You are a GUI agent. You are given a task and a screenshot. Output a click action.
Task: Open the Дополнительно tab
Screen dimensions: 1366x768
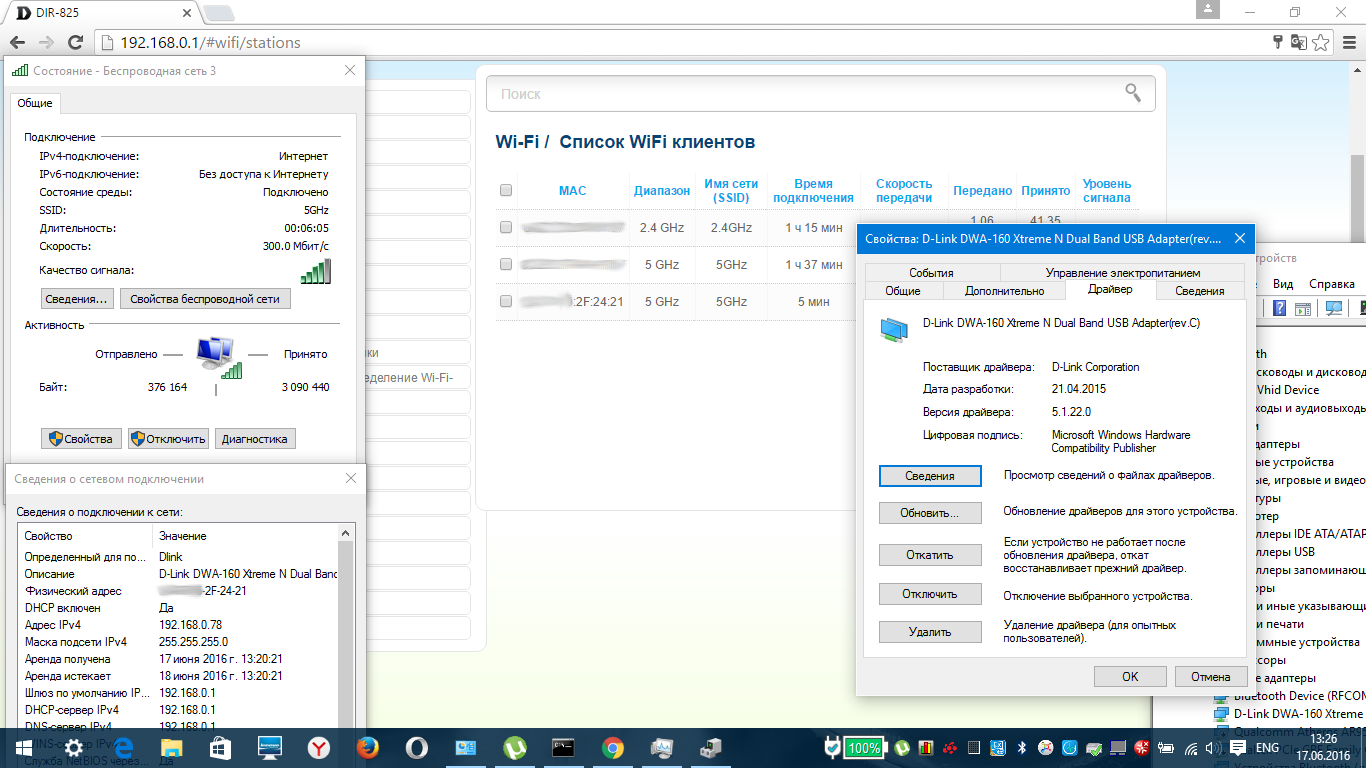1004,291
